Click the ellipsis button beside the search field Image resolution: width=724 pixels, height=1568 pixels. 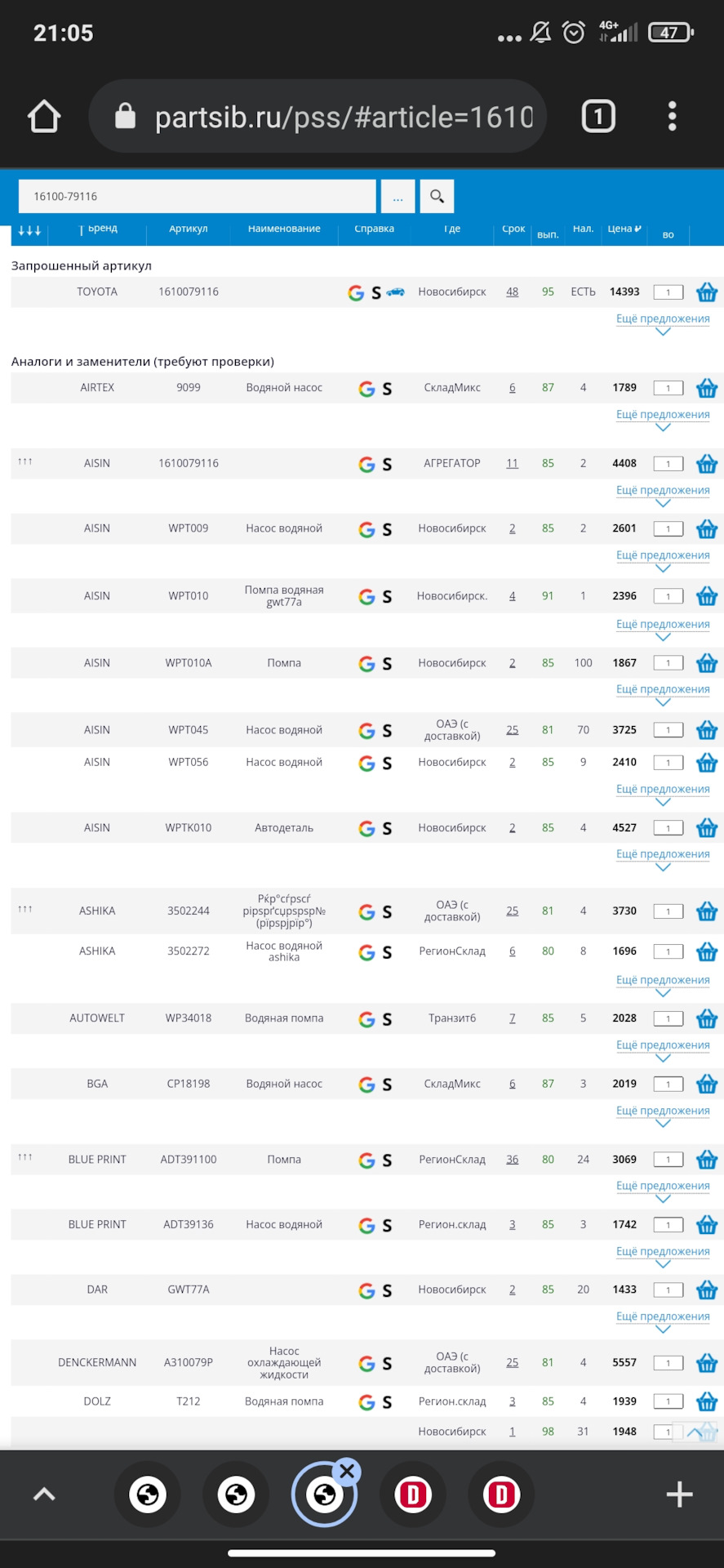[x=398, y=197]
